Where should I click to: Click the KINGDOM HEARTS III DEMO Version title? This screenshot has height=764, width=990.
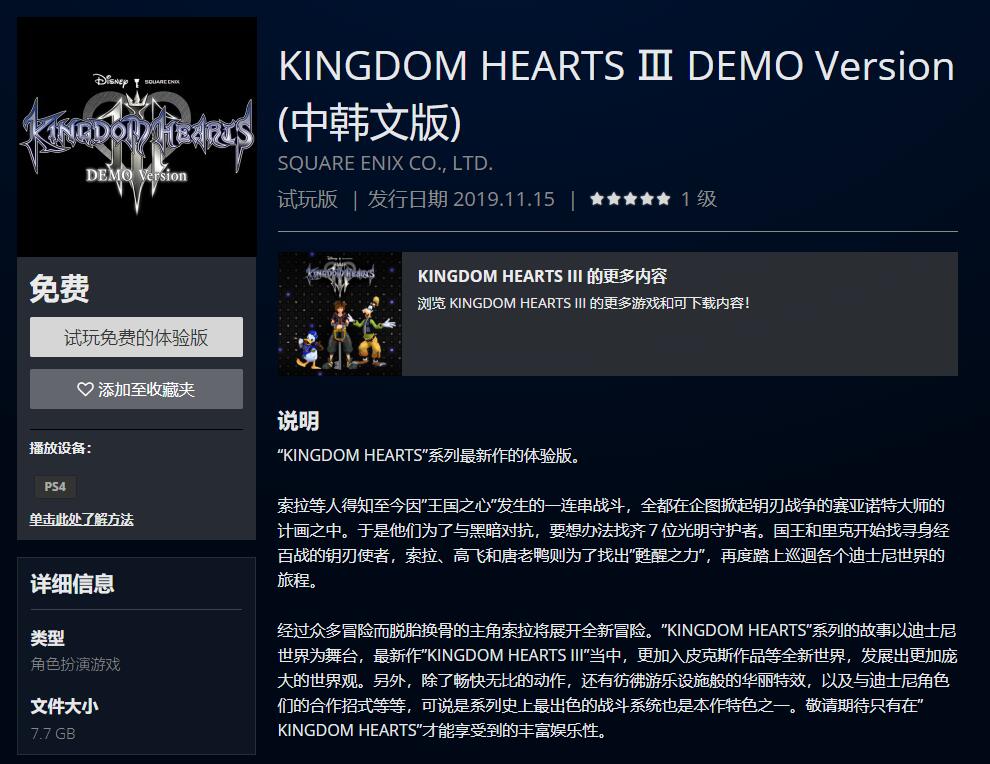tap(616, 95)
